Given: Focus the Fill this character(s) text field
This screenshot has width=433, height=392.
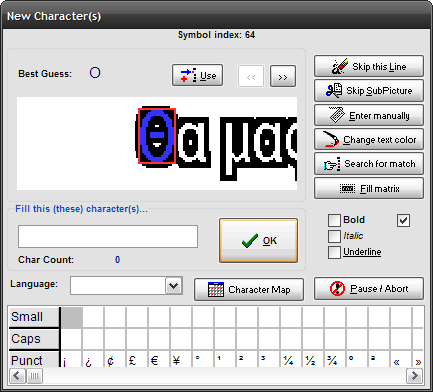Looking at the screenshot, I should pyautogui.click(x=108, y=236).
